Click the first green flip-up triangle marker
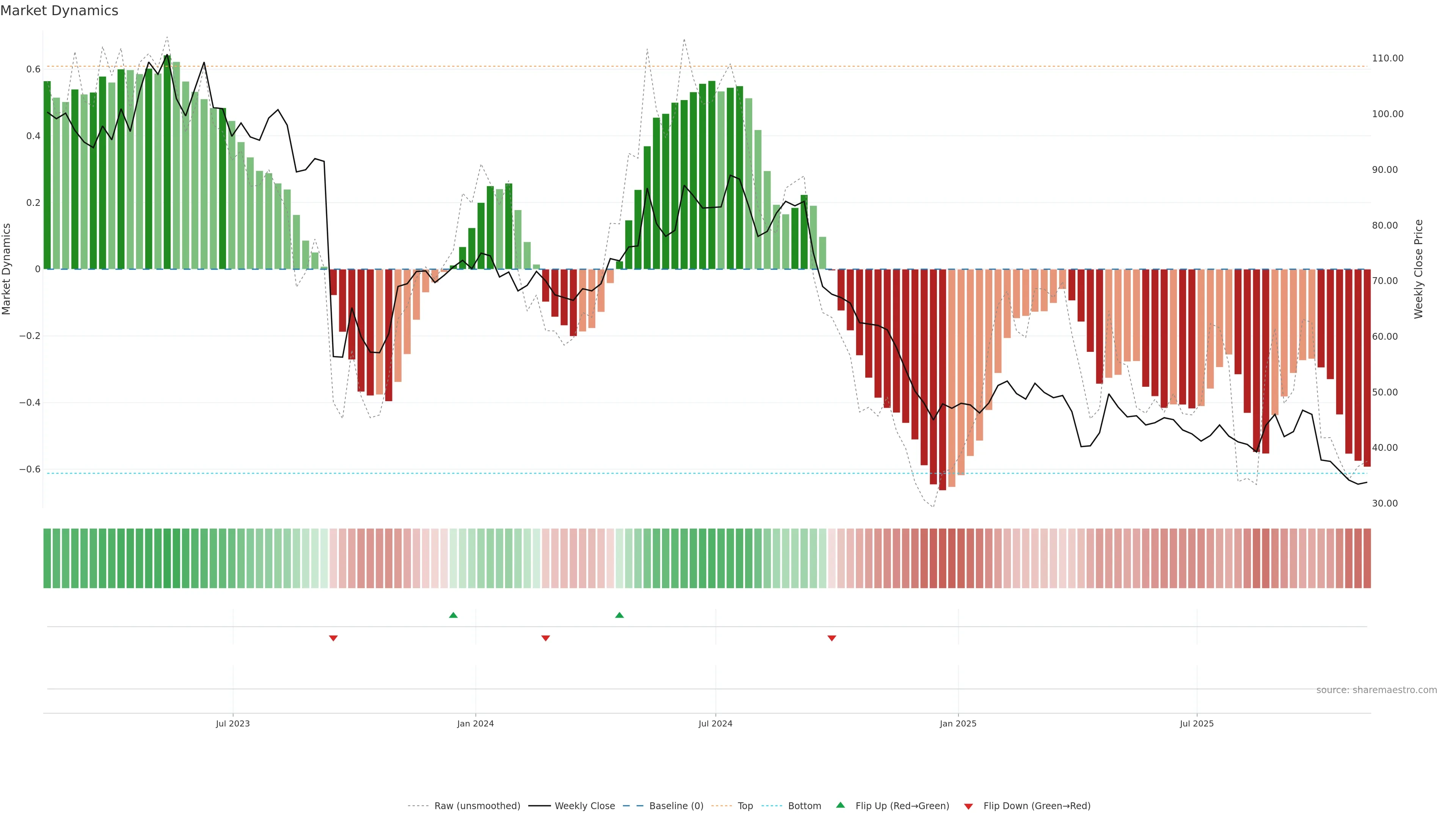1456x819 pixels. click(453, 615)
